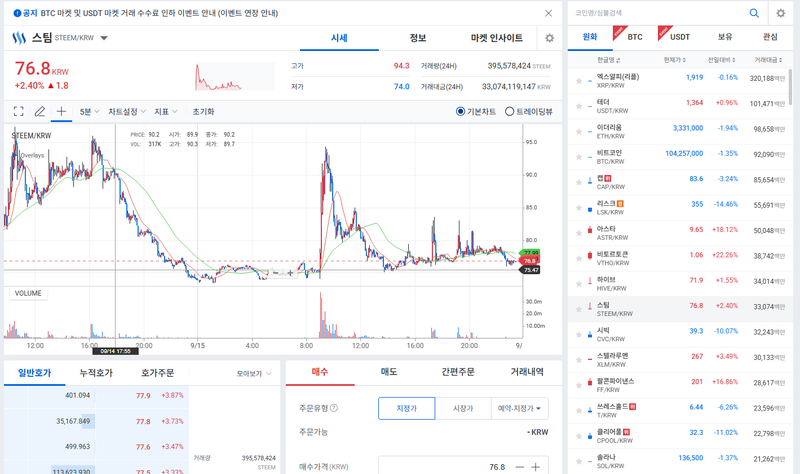Open market list settings gear icon
This screenshot has height=474, width=800.
[x=781, y=13]
